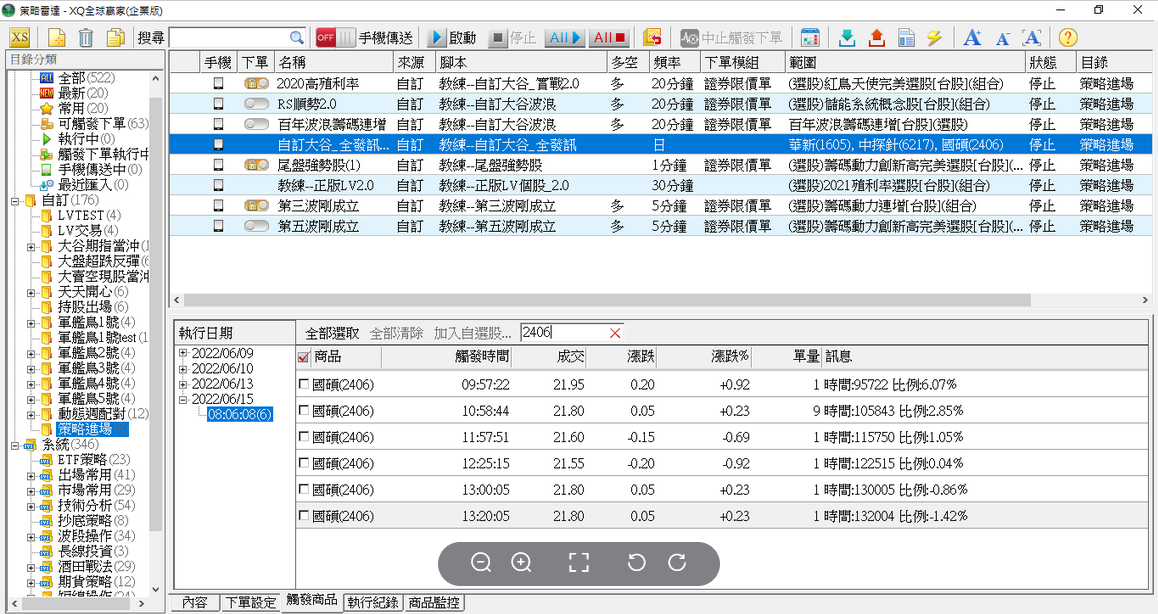1158x614 pixels.
Task: Collapse the 2022/06/15 execution date node
Action: click(x=183, y=399)
